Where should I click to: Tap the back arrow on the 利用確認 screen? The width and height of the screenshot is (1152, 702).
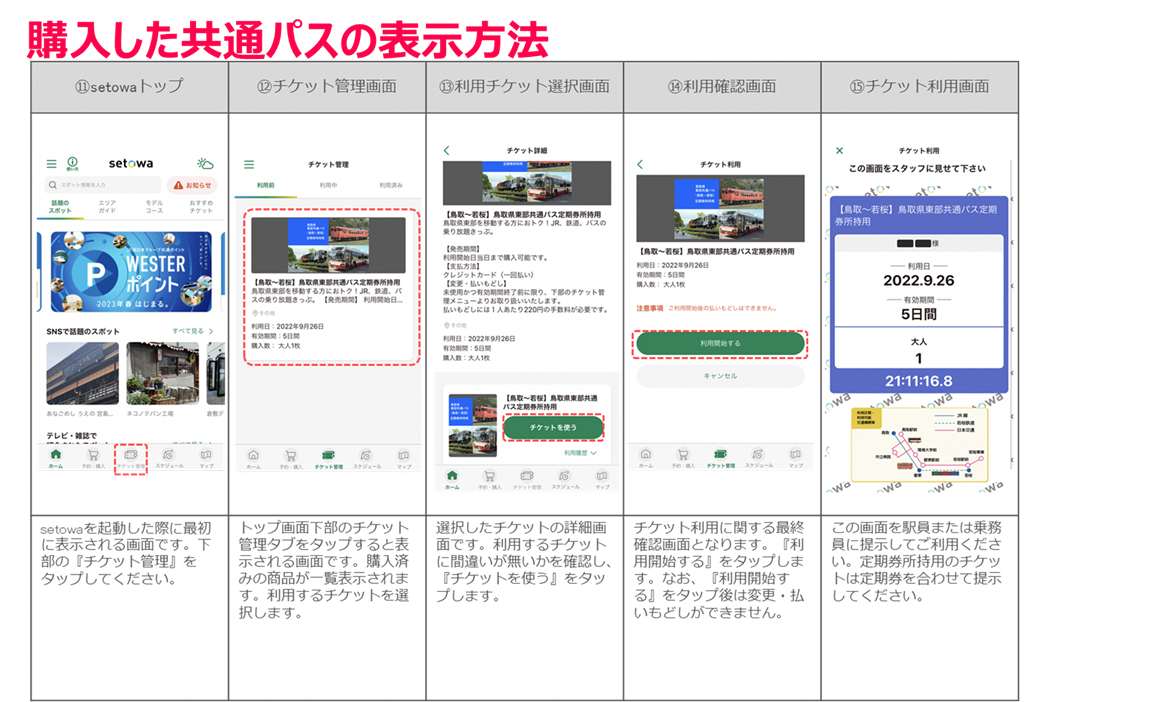pos(640,164)
